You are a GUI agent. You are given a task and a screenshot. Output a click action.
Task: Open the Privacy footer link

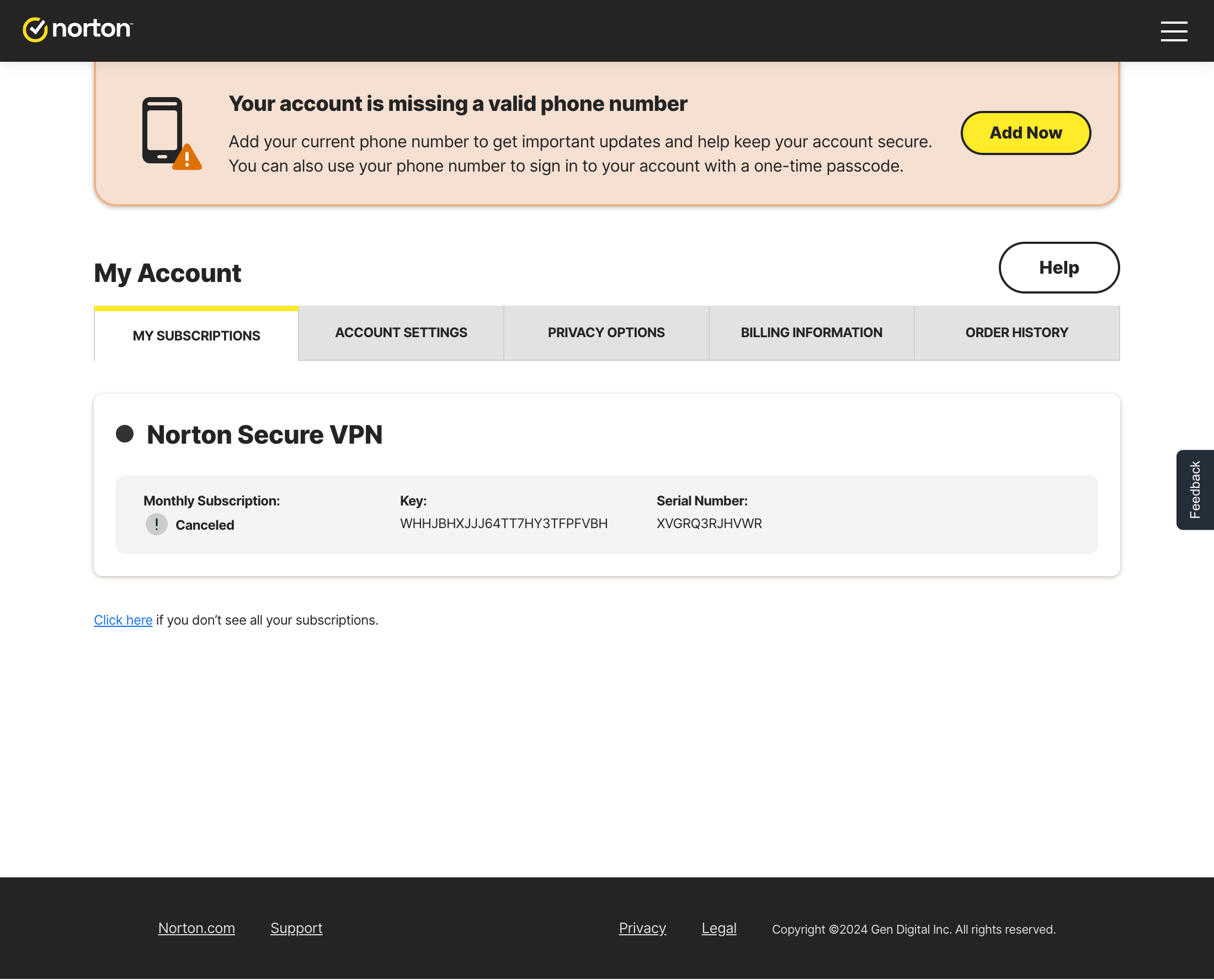(x=642, y=928)
